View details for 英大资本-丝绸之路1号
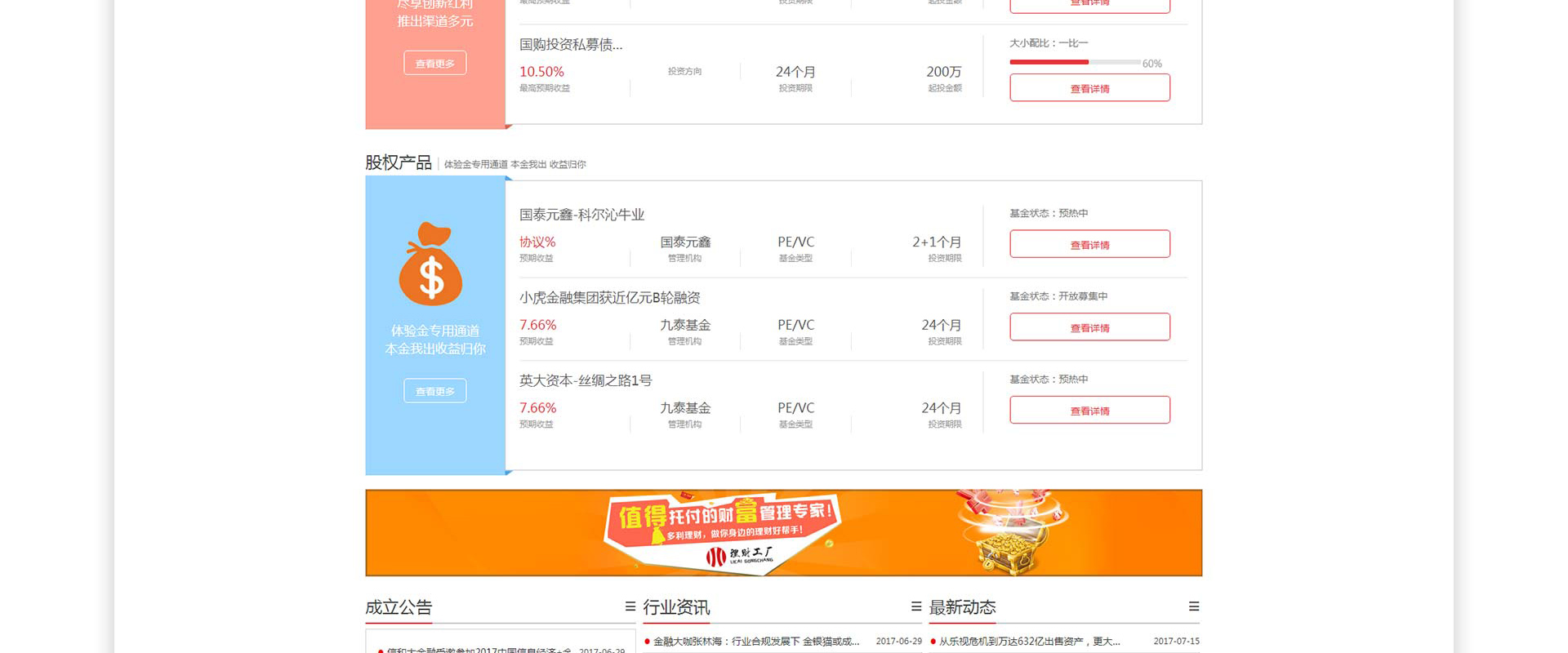 click(x=1089, y=410)
